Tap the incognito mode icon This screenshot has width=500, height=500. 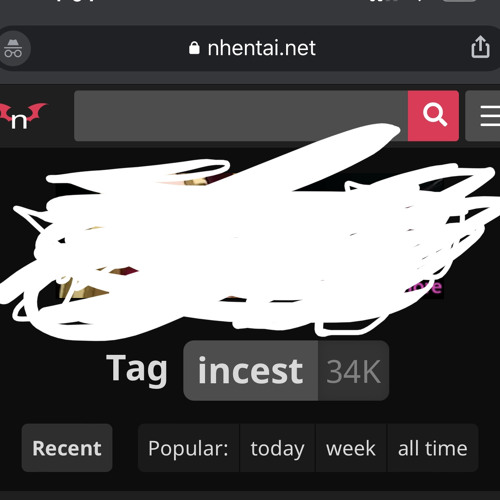13,49
